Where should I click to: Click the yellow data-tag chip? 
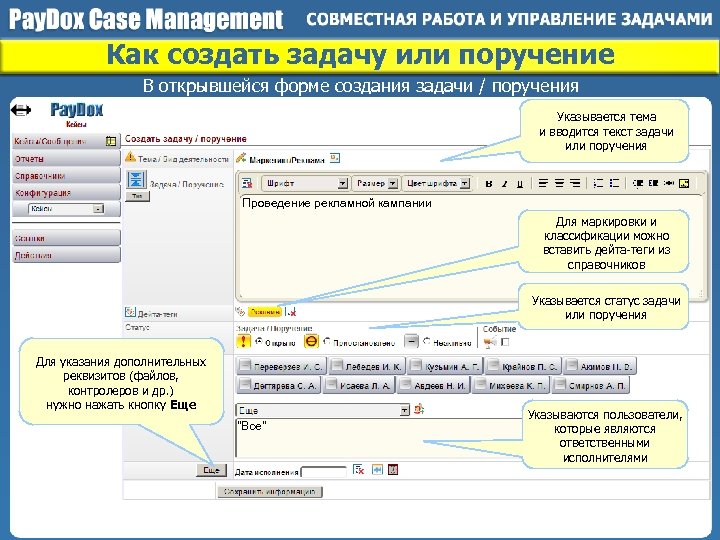(x=265, y=312)
